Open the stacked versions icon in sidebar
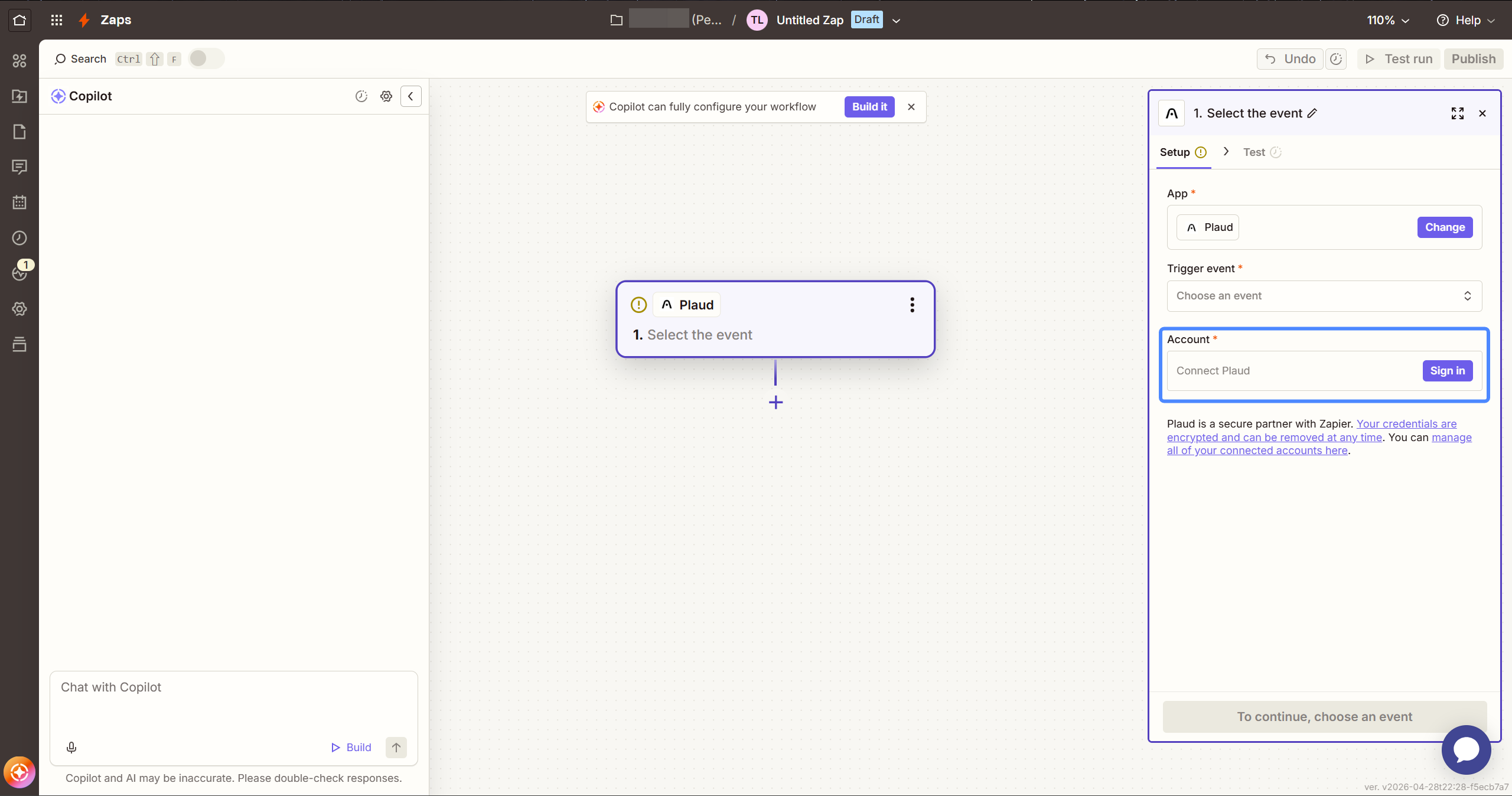 19,344
